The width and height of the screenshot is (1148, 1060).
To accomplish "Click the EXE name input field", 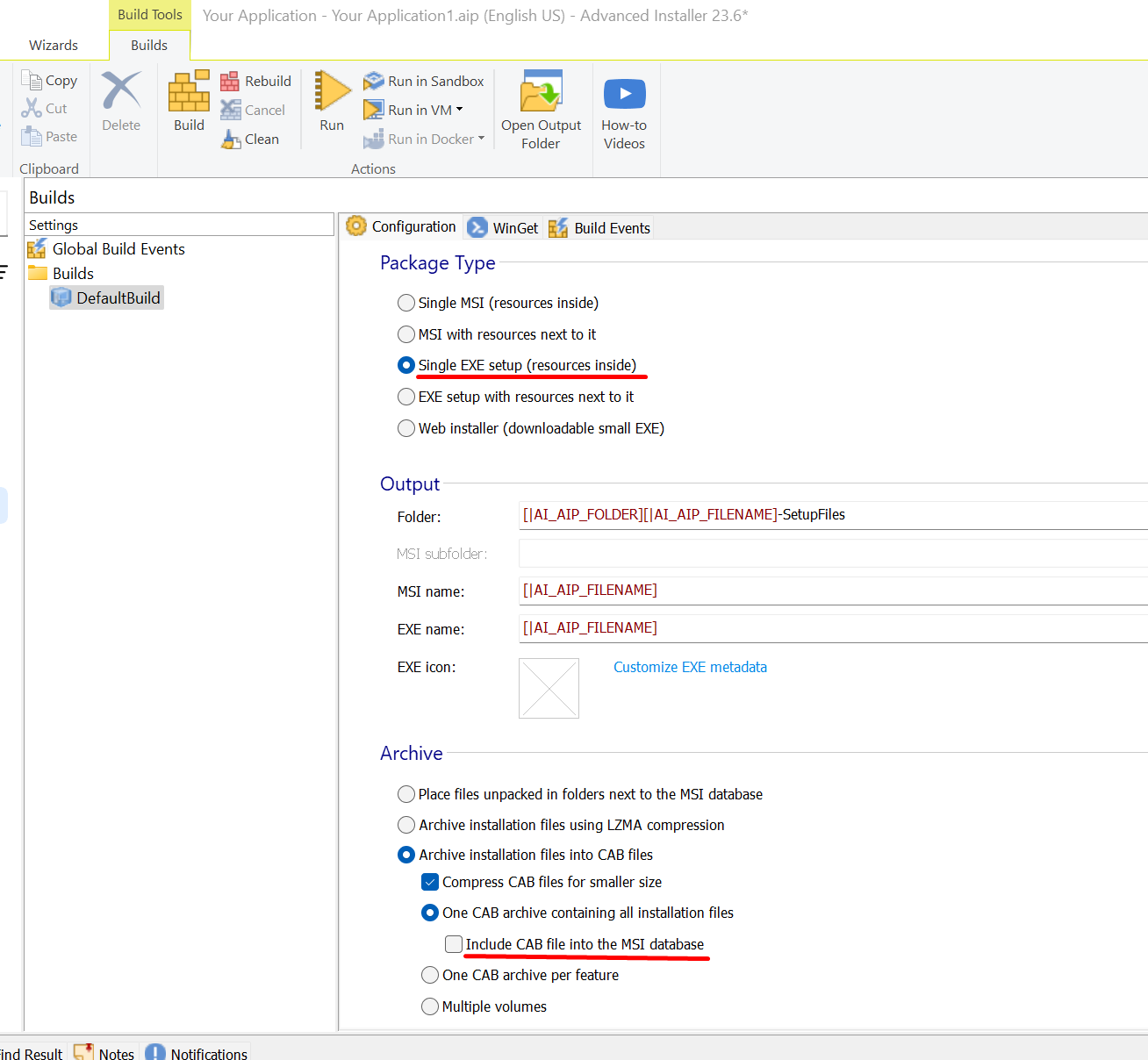I will tap(833, 628).
